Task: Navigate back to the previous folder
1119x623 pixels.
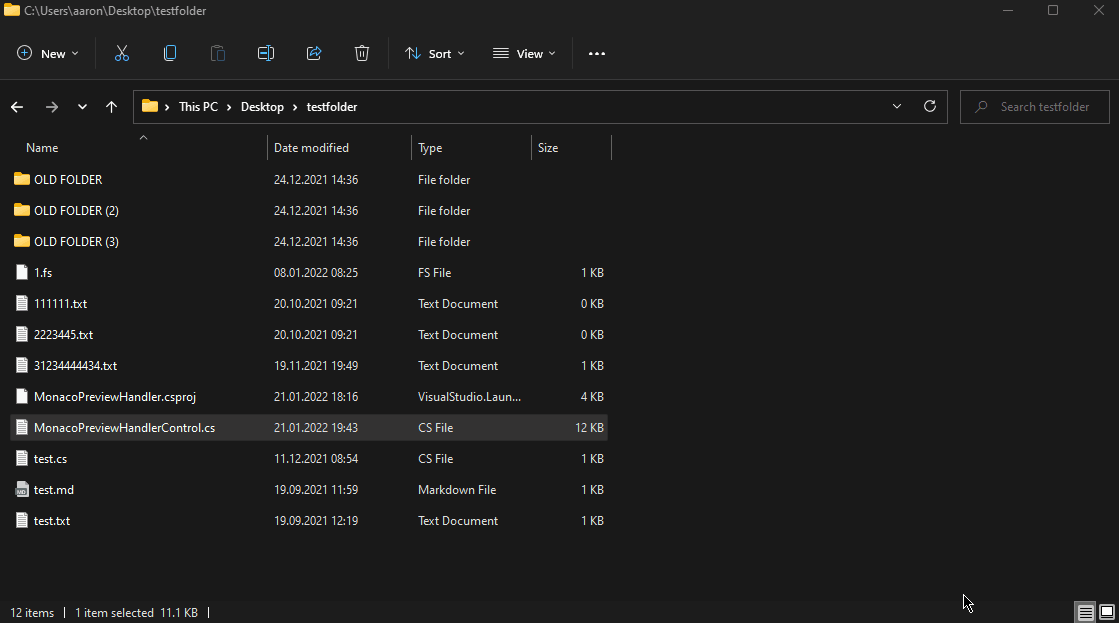Action: click(16, 106)
